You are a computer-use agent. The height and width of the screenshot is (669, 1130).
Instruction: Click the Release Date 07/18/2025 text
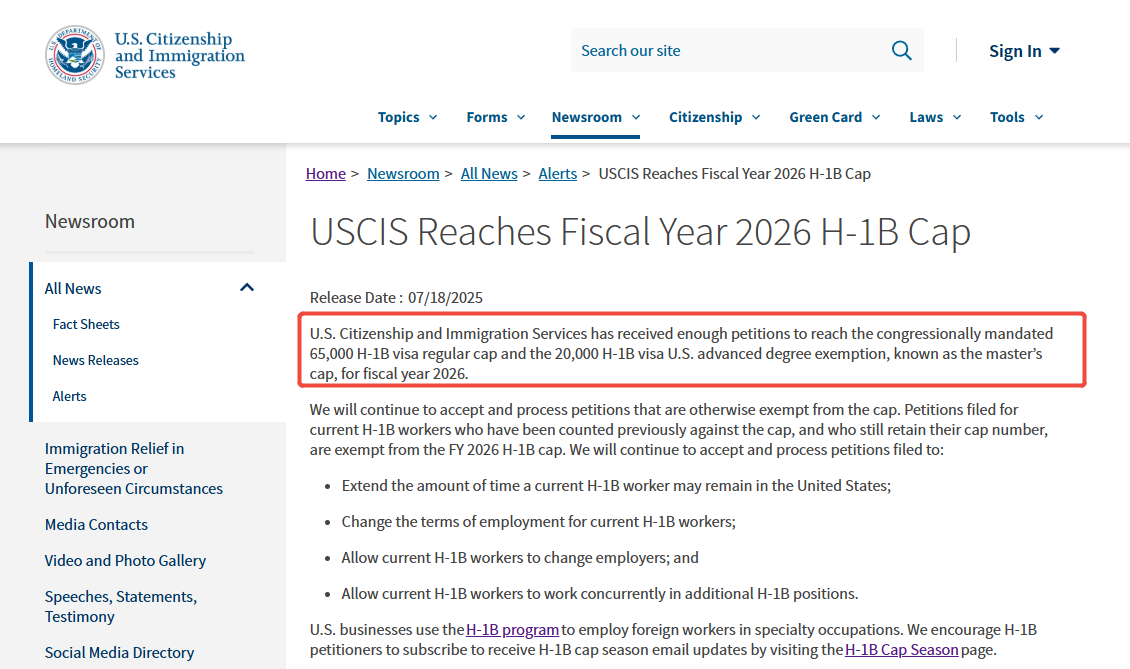click(x=396, y=298)
